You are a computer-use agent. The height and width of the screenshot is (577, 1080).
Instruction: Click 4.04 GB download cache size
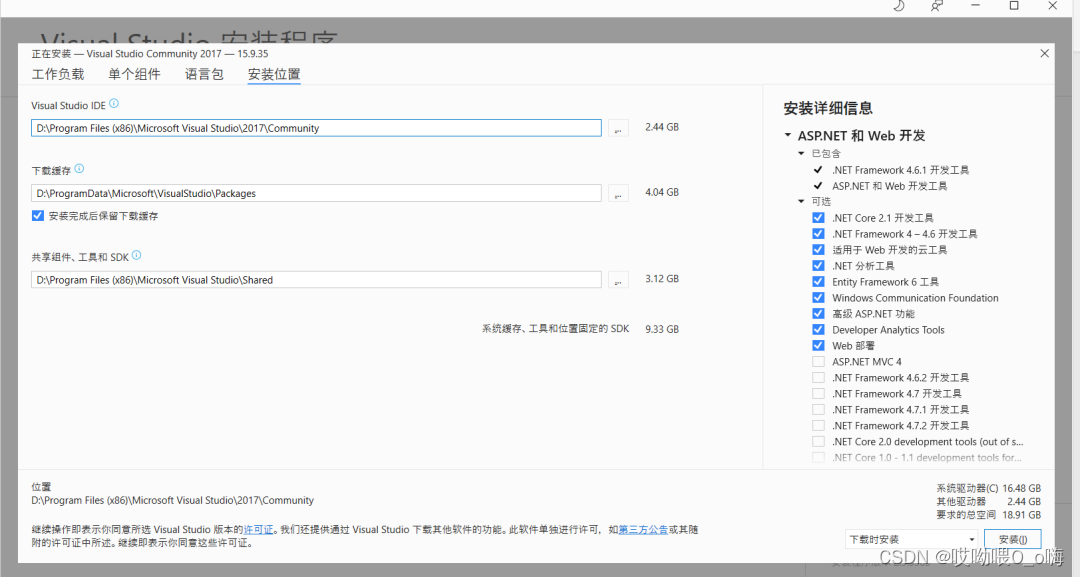point(662,192)
